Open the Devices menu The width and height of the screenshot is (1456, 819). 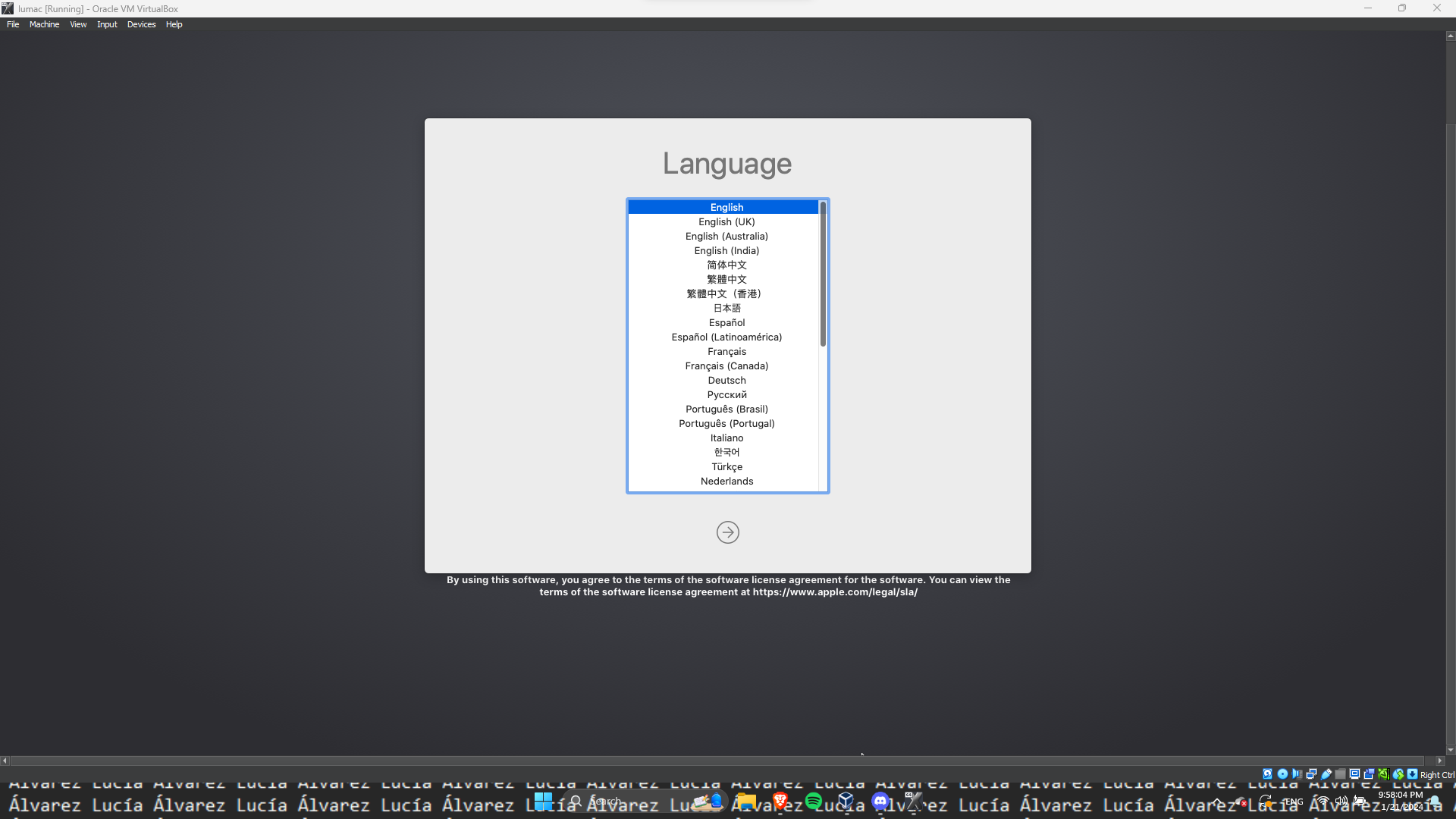point(141,24)
